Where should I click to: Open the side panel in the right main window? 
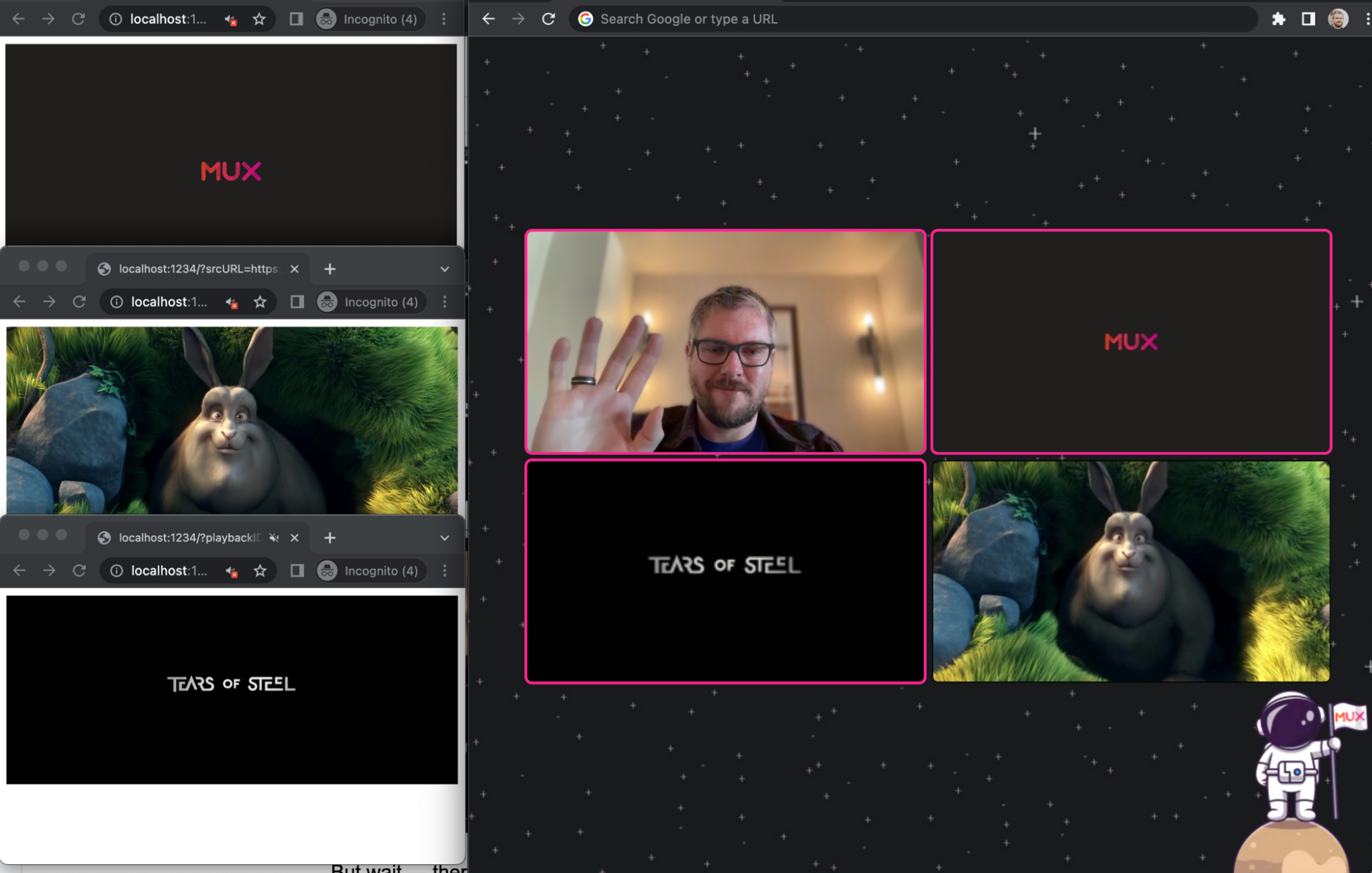(x=1308, y=19)
